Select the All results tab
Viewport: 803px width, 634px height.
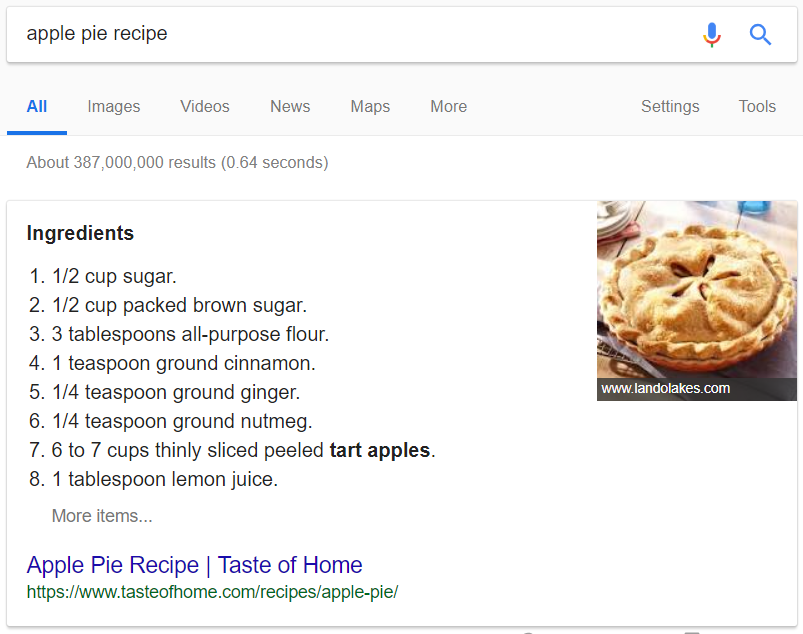pos(36,106)
